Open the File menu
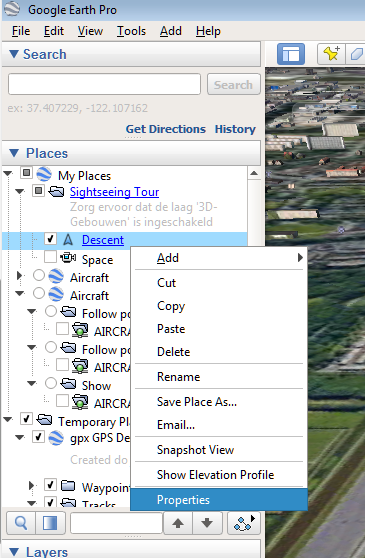Screen dimensions: 365x558 21,31
